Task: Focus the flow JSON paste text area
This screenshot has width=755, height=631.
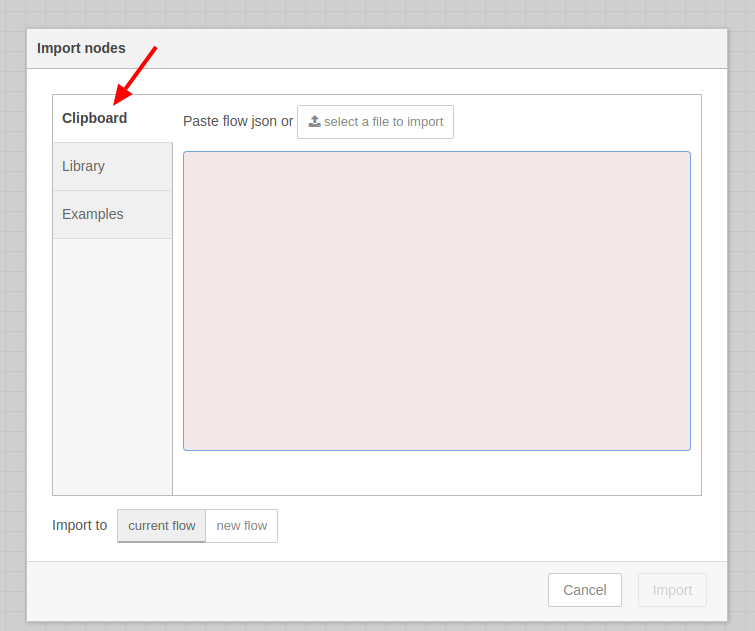Action: [x=437, y=301]
